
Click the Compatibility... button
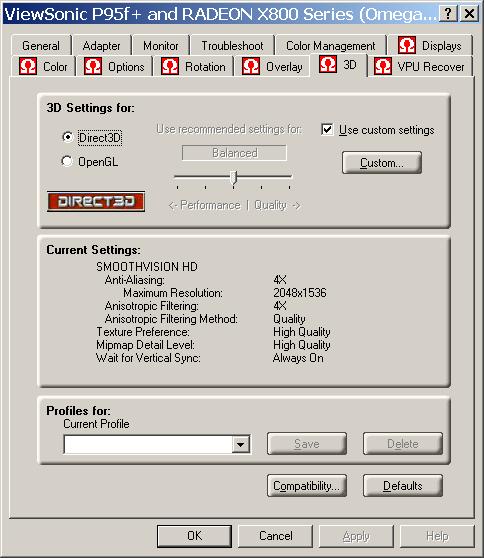pos(307,485)
